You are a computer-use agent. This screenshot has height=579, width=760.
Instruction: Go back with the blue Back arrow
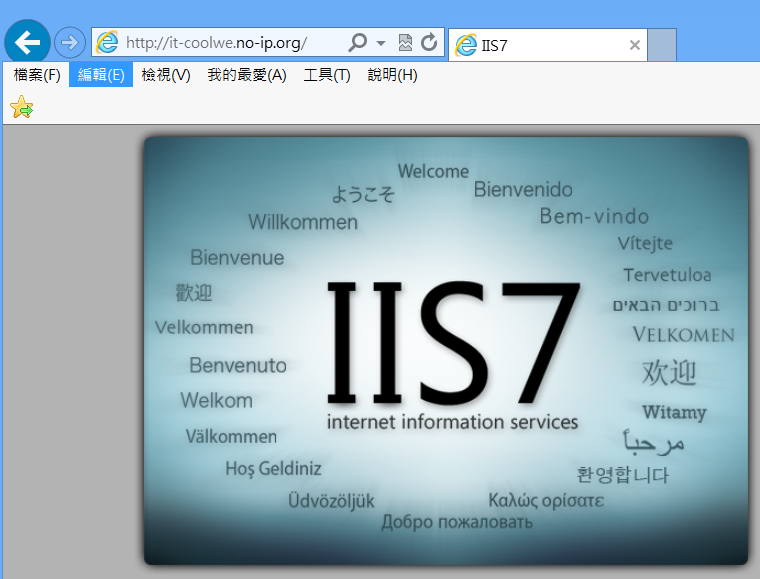[27, 43]
